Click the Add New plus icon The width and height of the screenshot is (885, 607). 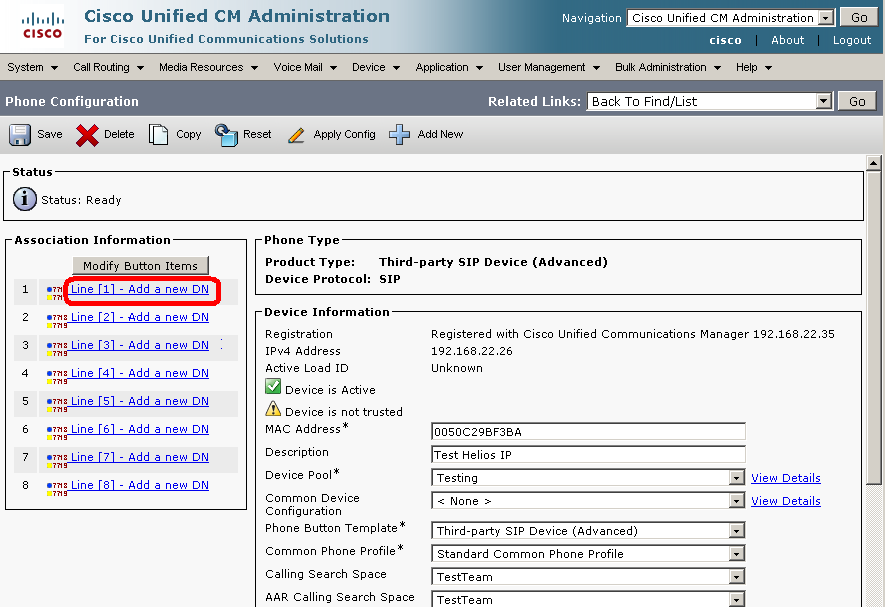pyautogui.click(x=400, y=135)
